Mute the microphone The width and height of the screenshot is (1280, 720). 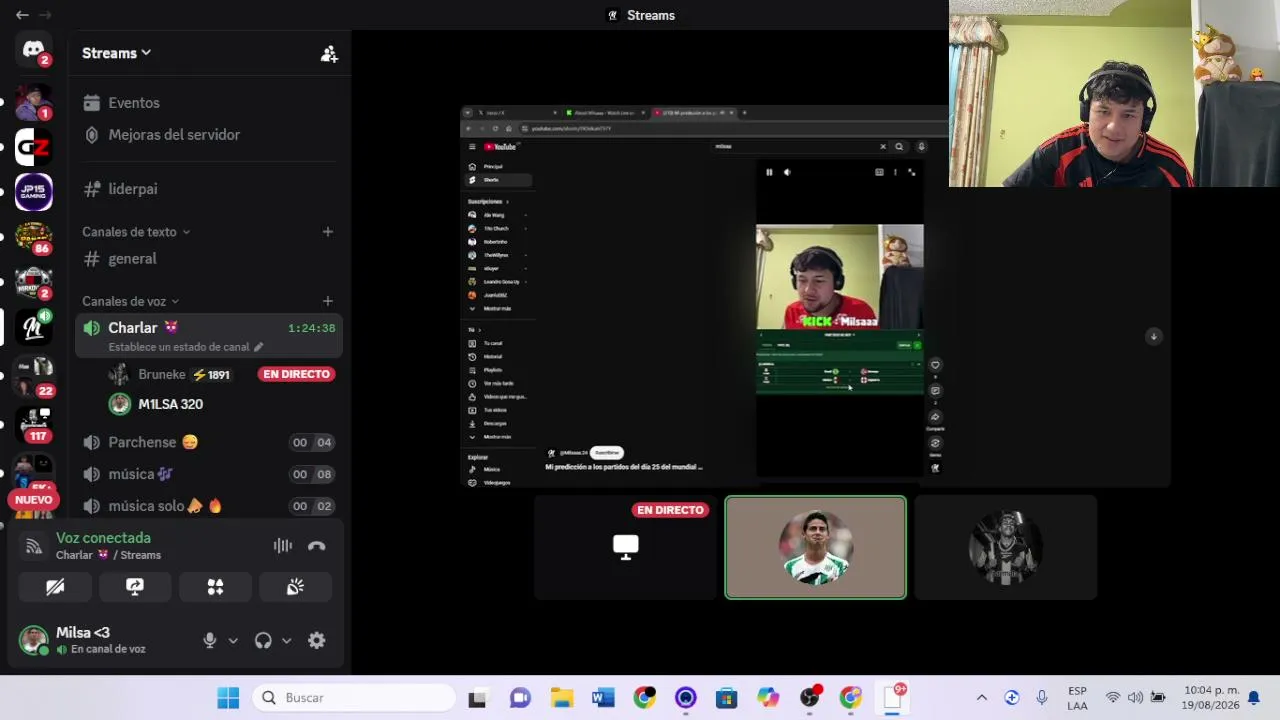pos(210,641)
